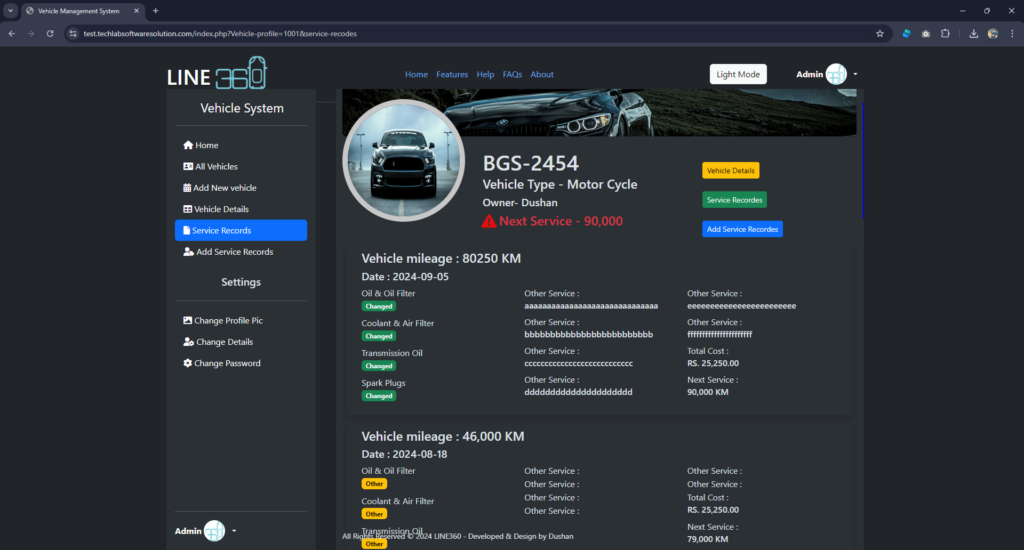Viewport: 1024px width, 550px height.
Task: Select Service Records in the sidebar
Action: pyautogui.click(x=241, y=231)
